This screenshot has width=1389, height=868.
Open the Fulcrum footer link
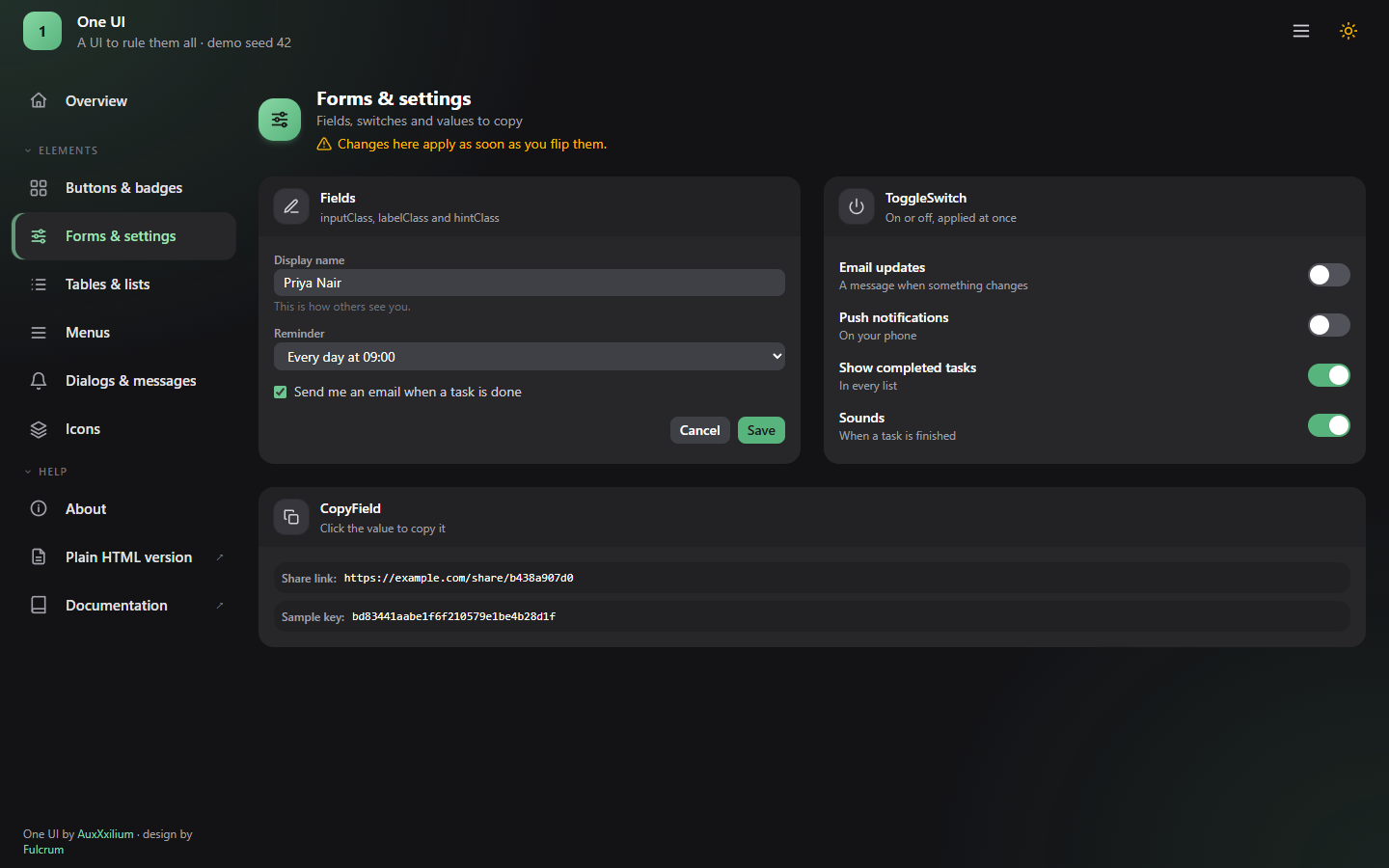point(43,850)
